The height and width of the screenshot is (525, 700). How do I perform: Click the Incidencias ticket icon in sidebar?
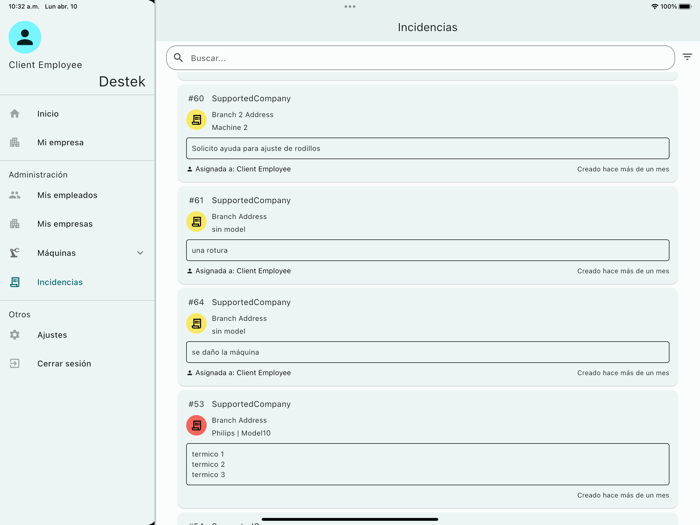pyautogui.click(x=15, y=282)
